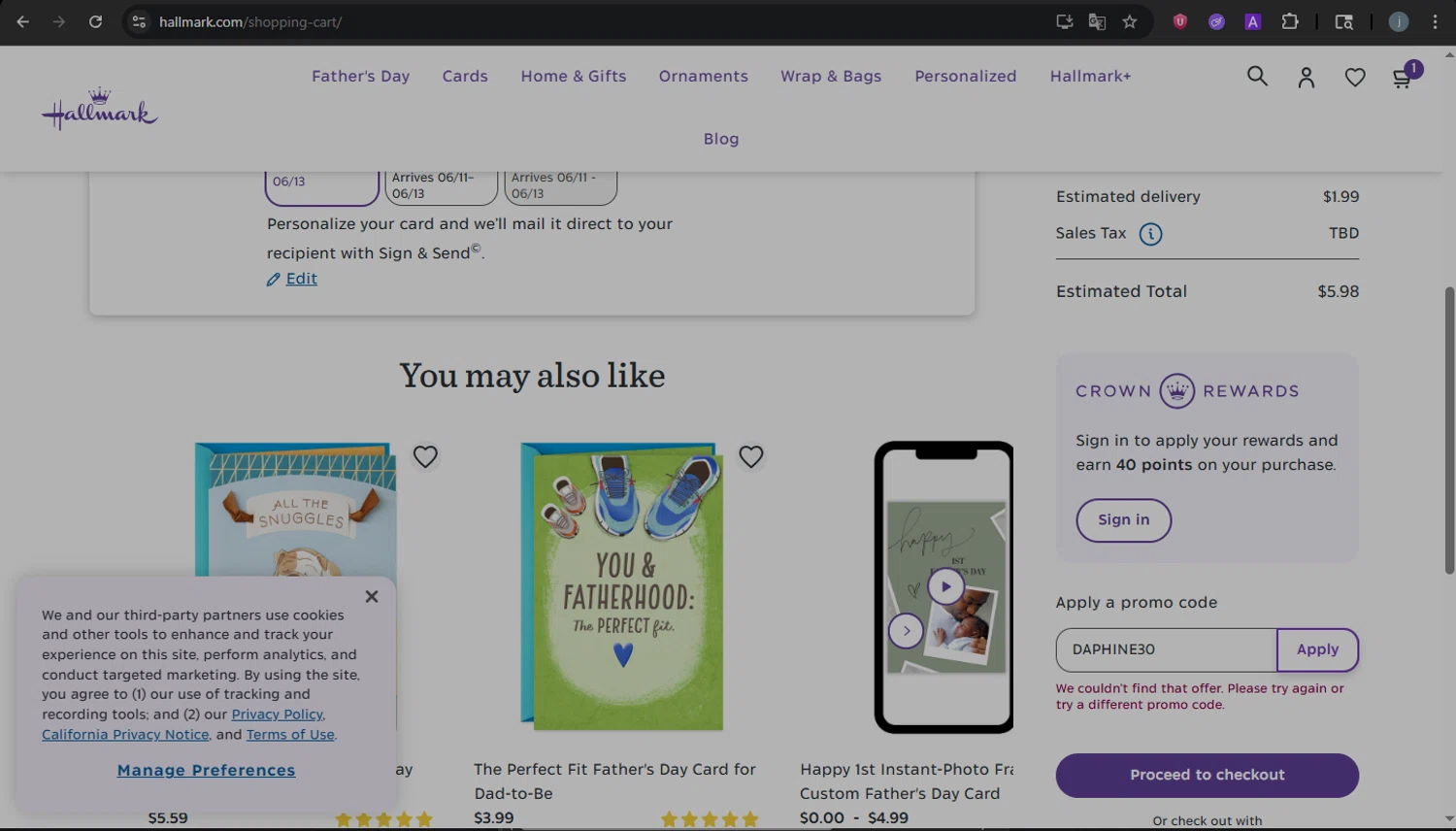Select the first delivery option ending 06/13

tap(321, 187)
